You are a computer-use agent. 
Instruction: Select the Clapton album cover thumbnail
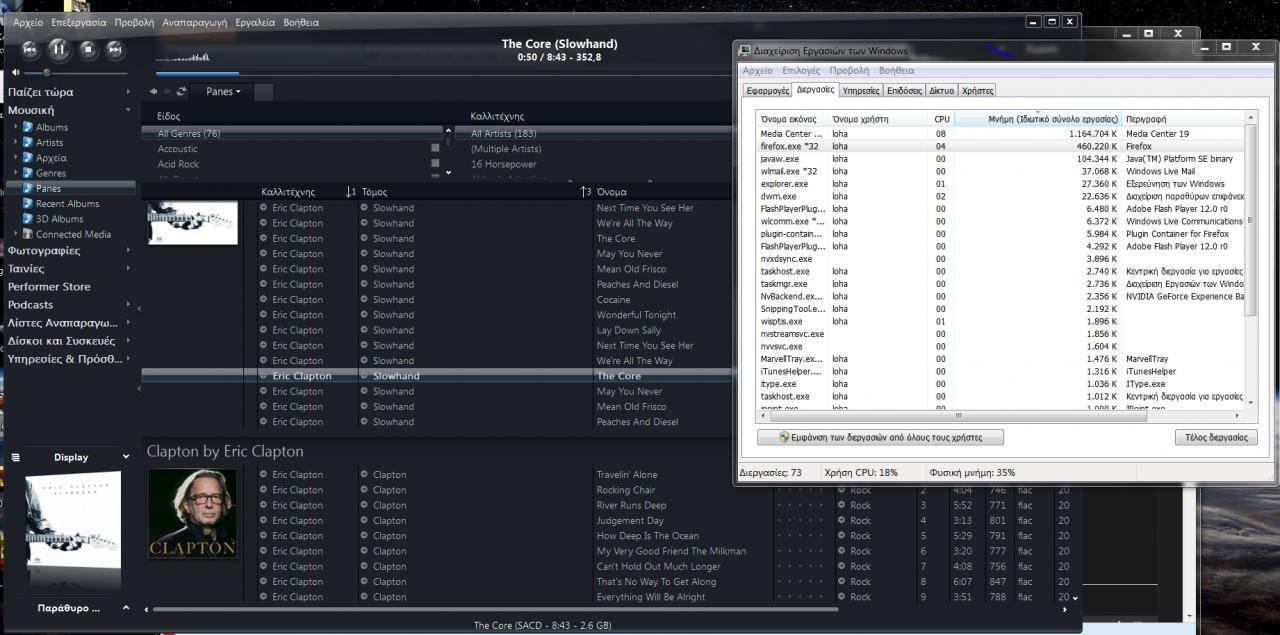pyautogui.click(x=192, y=513)
